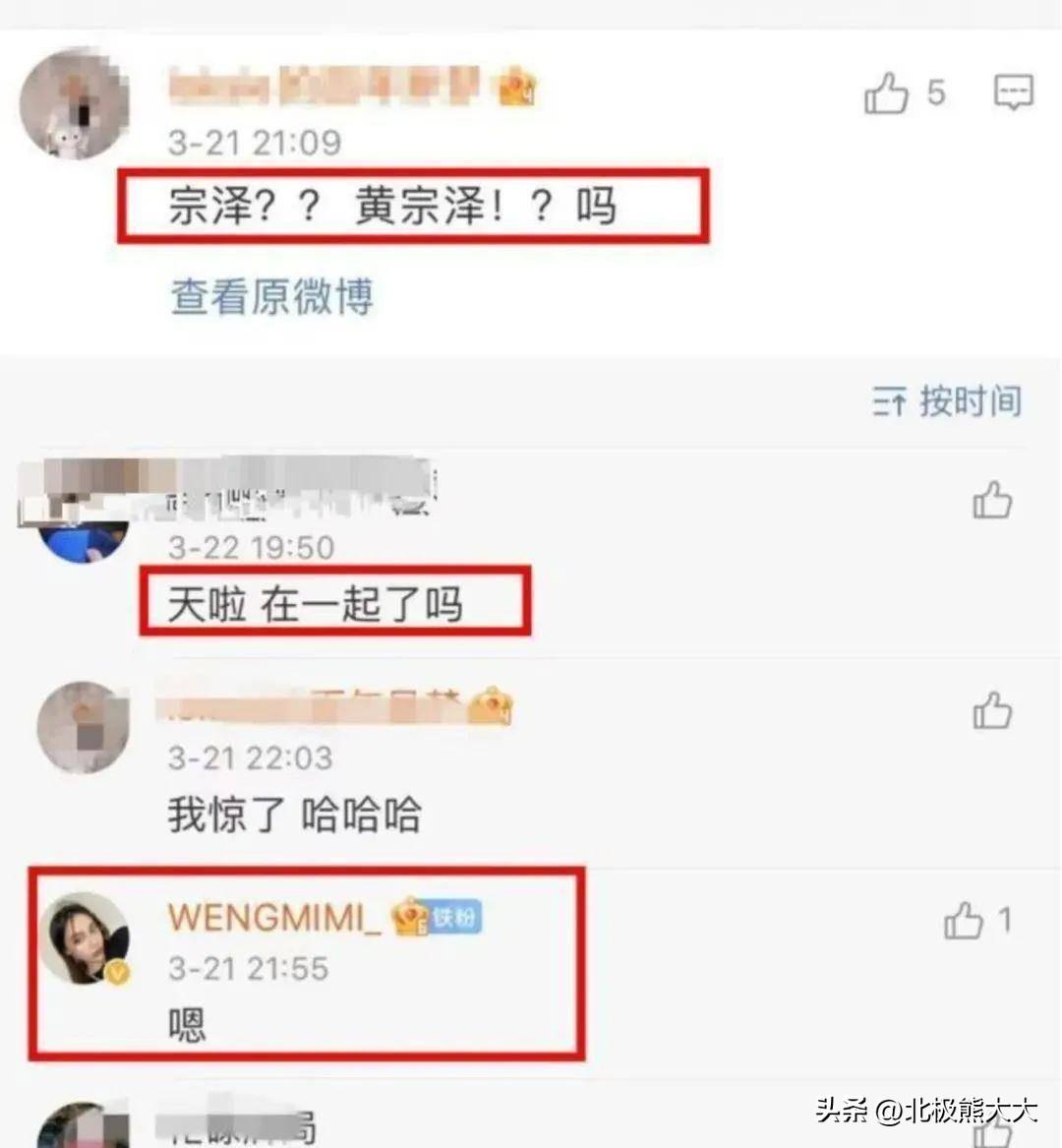Tap the crown badge beside the top commenter's name
This screenshot has width=1062, height=1148.
pos(516,88)
